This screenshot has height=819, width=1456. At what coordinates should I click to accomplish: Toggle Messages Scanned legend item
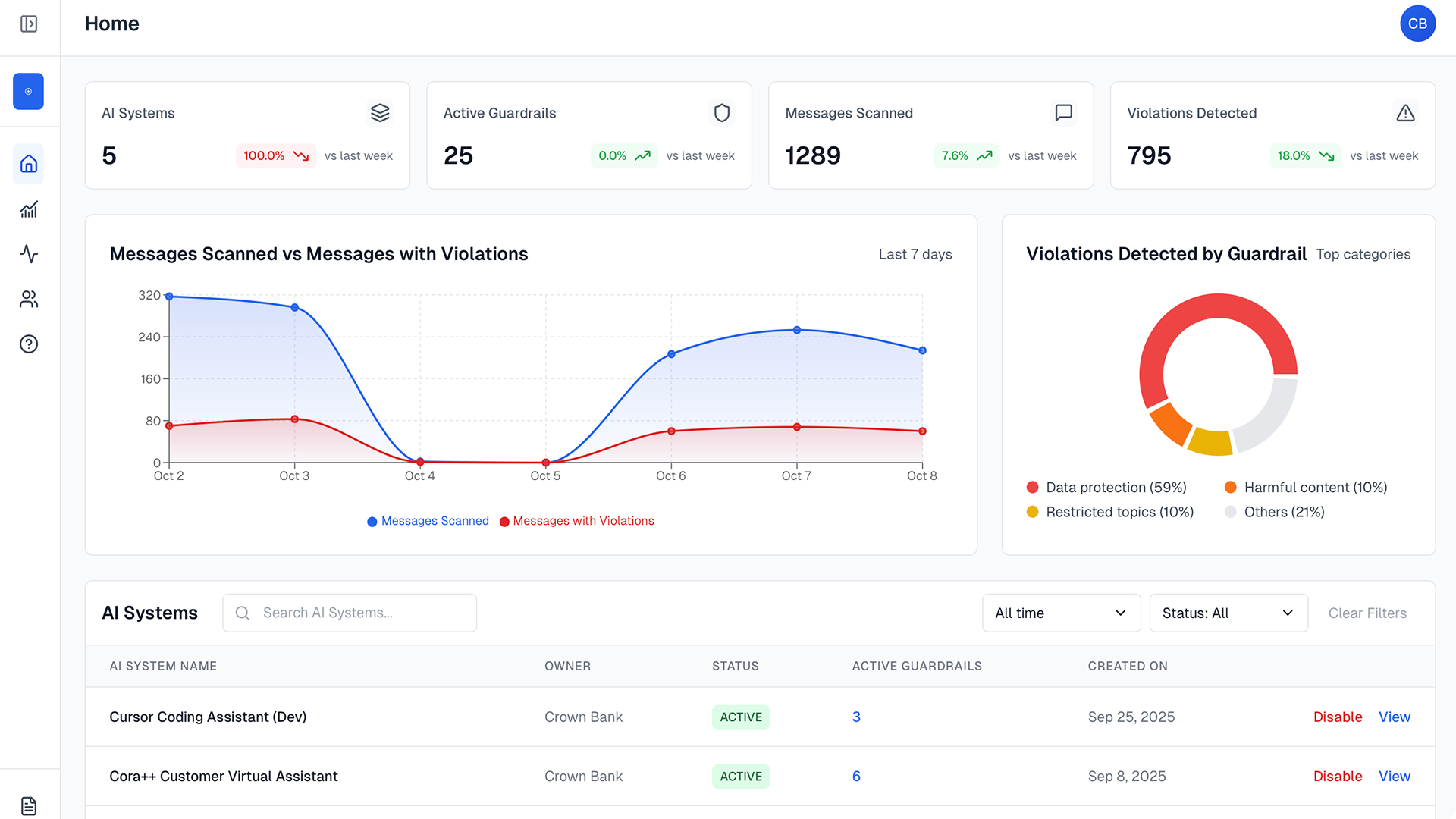[428, 521]
